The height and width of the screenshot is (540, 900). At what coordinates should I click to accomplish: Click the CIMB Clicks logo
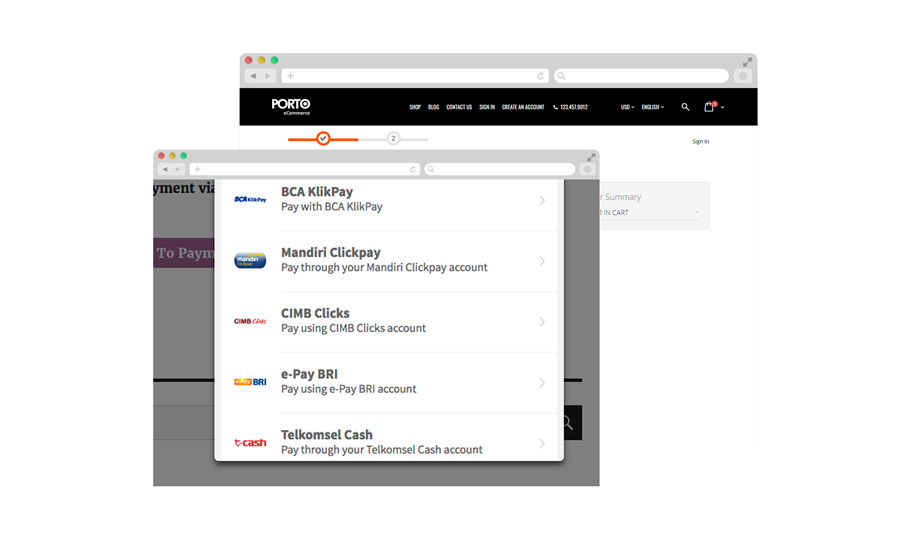tap(250, 321)
